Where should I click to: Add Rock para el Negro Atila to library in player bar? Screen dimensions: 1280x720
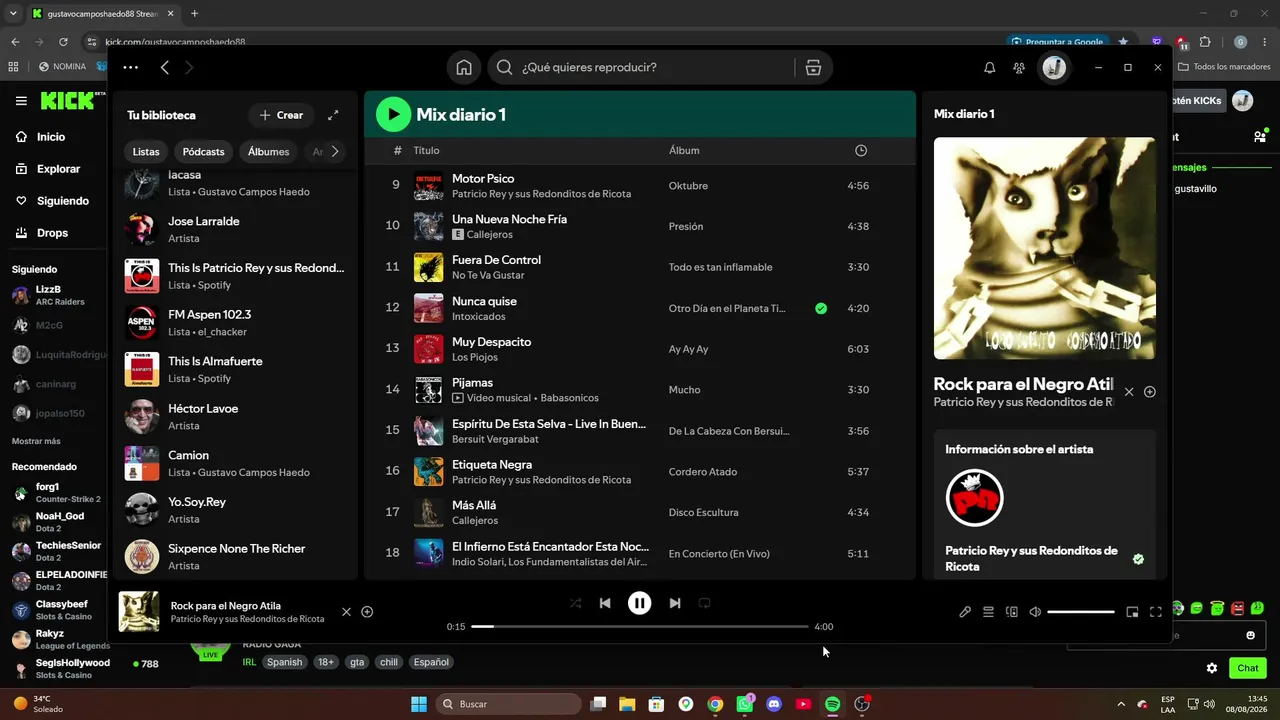(x=367, y=612)
